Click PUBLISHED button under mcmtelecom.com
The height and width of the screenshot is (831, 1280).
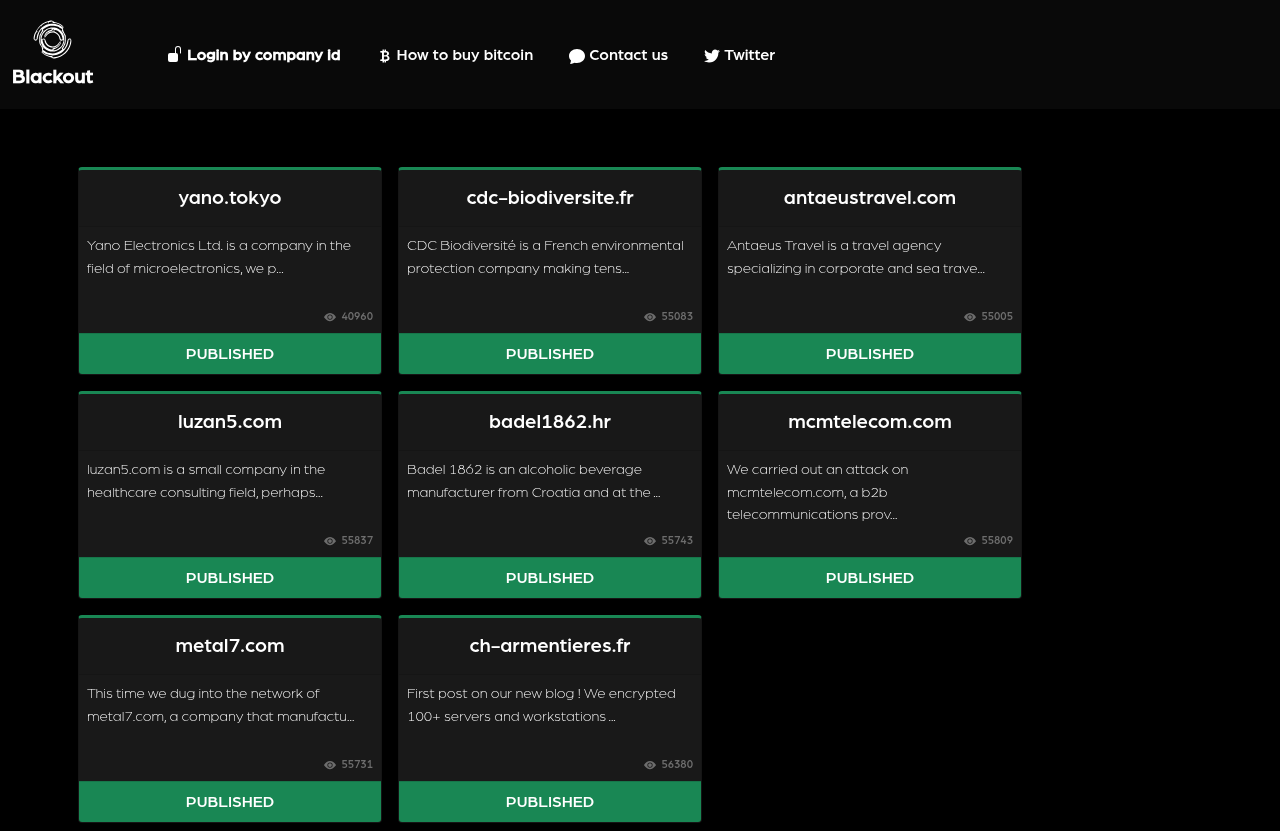(870, 578)
